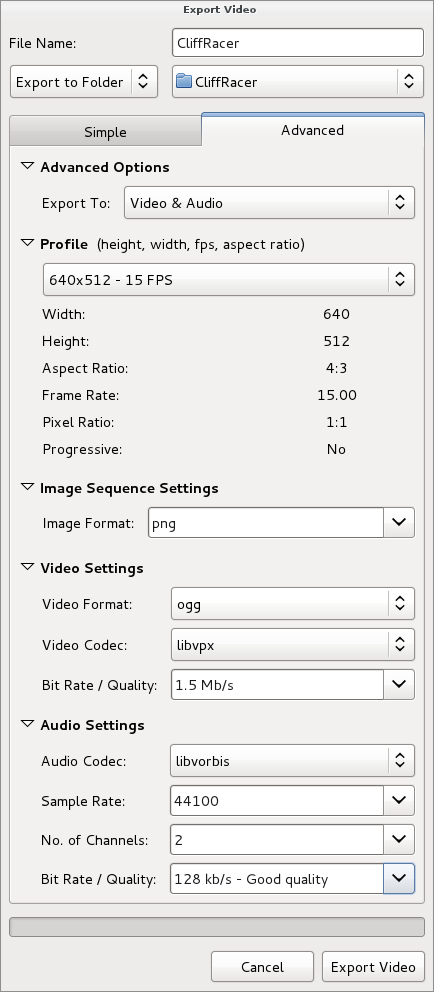Open the Video Codec libvpx dropdown
Viewport: 434px width, 992px height.
point(293,645)
